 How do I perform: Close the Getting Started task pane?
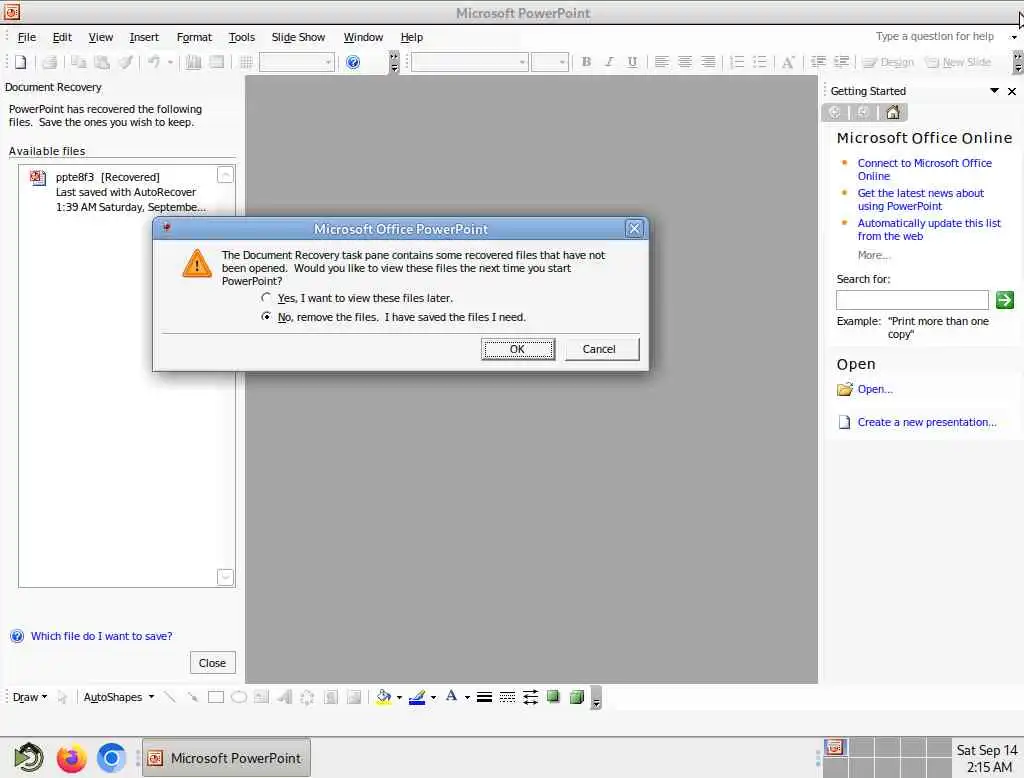click(1012, 91)
